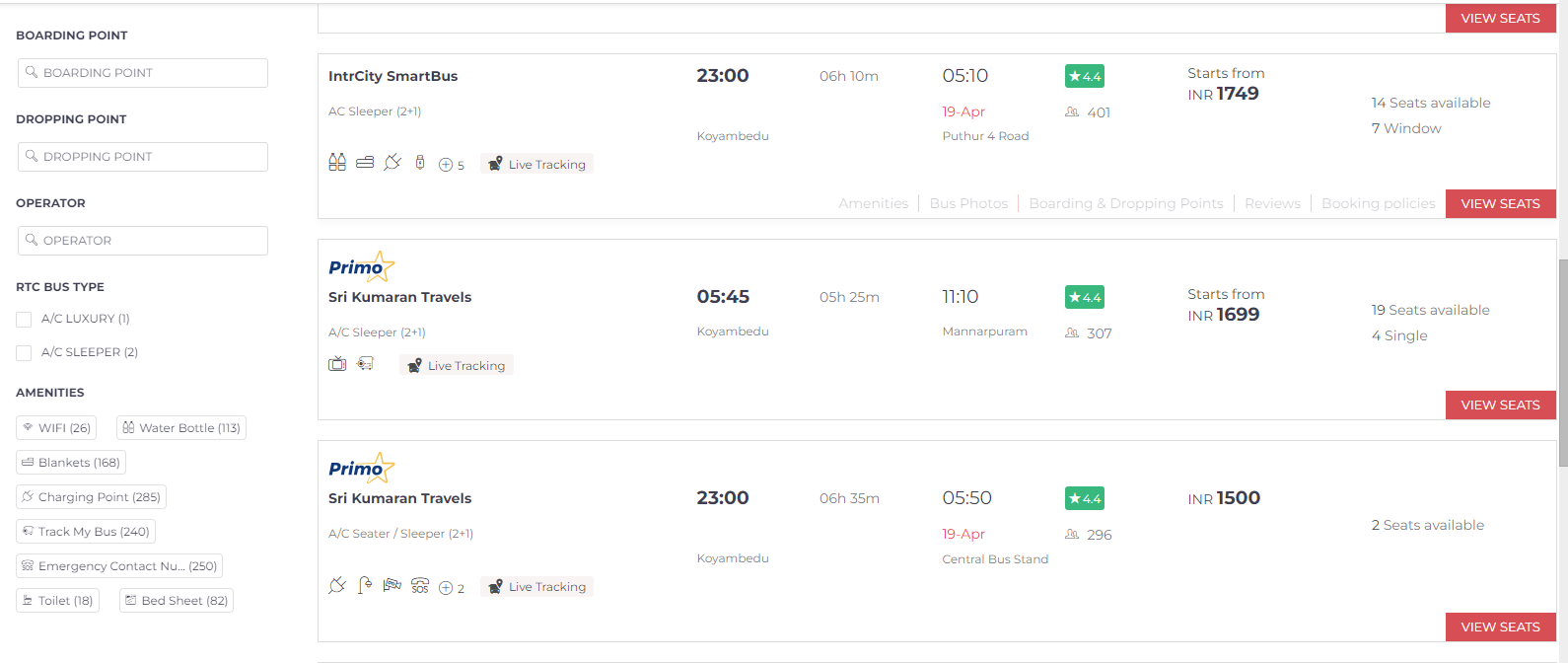The width and height of the screenshot is (1568, 663).
Task: Tick the A/C LUXURY bus type checkbox
Action: [24, 319]
